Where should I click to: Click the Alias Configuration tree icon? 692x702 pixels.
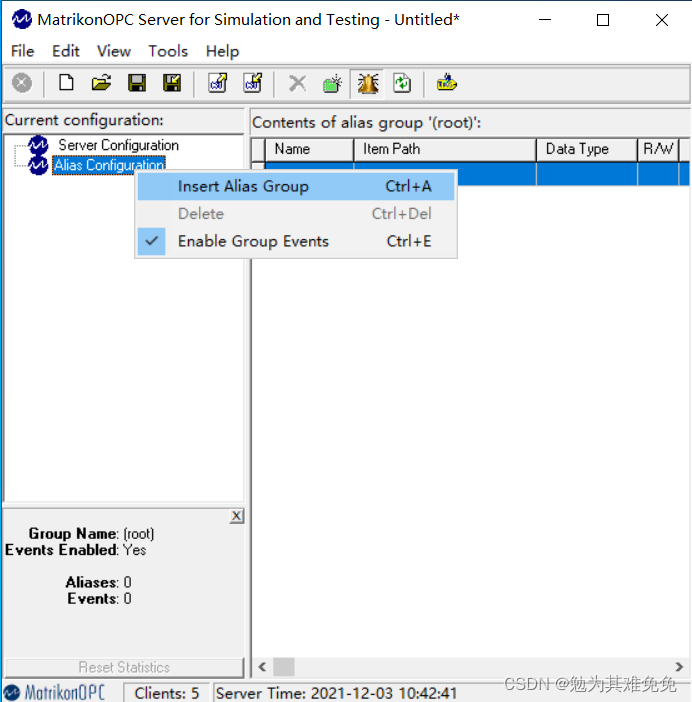pos(38,165)
